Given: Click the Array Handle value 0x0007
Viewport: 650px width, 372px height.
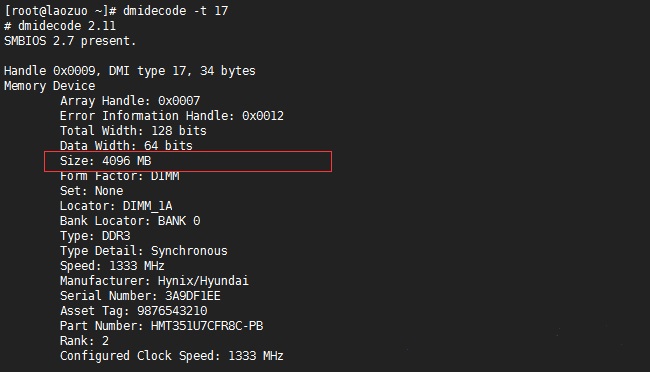Looking at the screenshot, I should pos(179,101).
